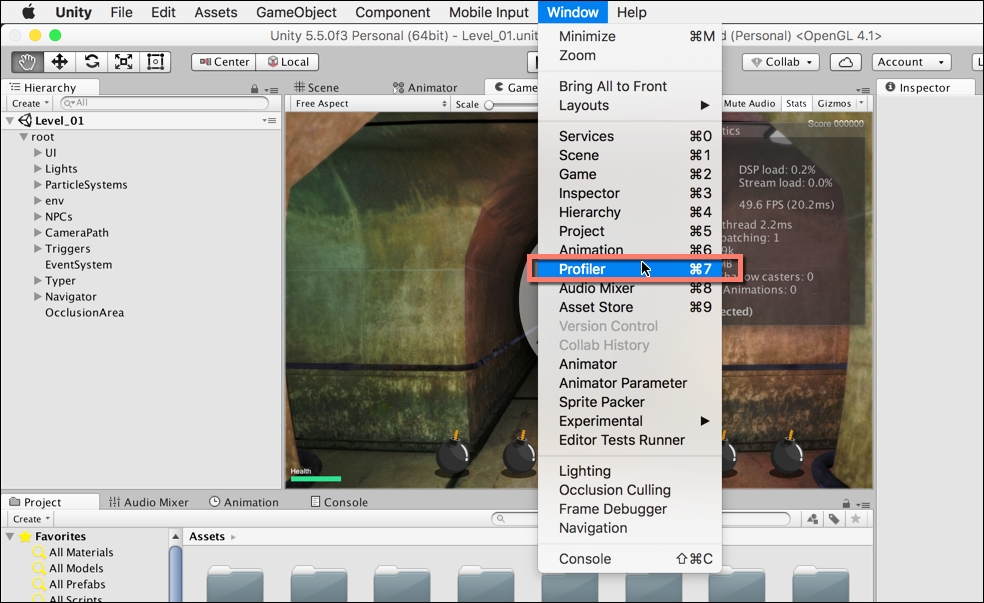Open the Mobile Input menu
Image resolution: width=984 pixels, height=603 pixels.
[489, 12]
